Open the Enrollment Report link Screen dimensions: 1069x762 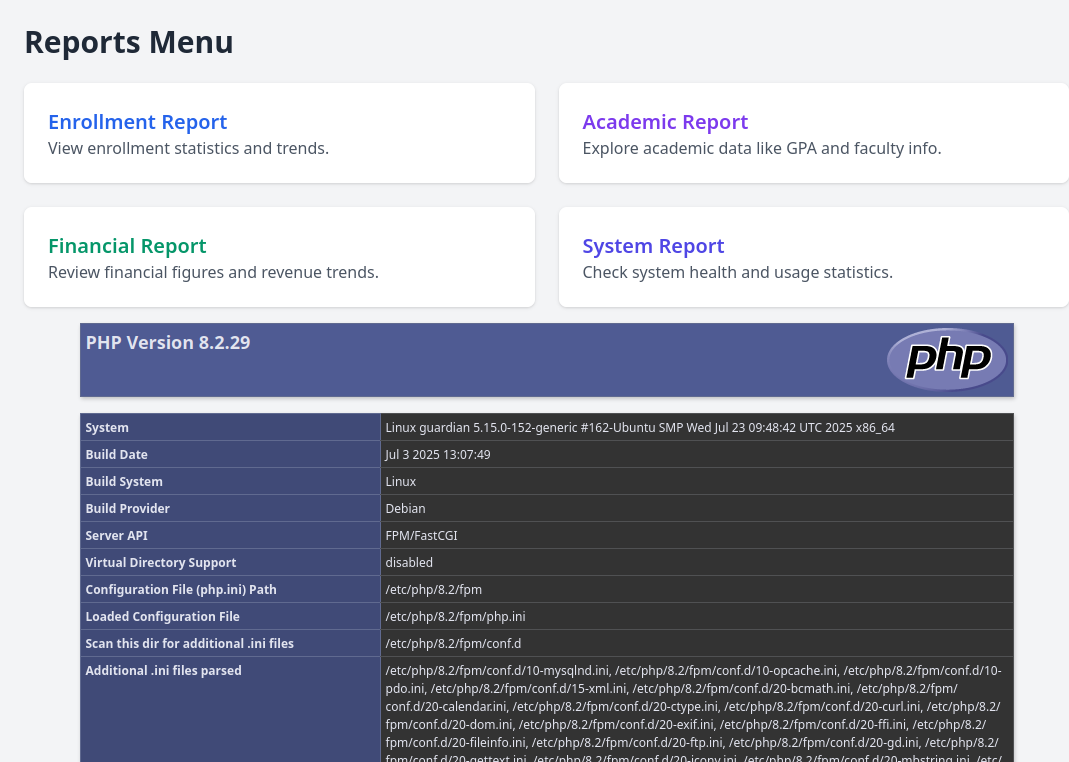click(x=137, y=122)
